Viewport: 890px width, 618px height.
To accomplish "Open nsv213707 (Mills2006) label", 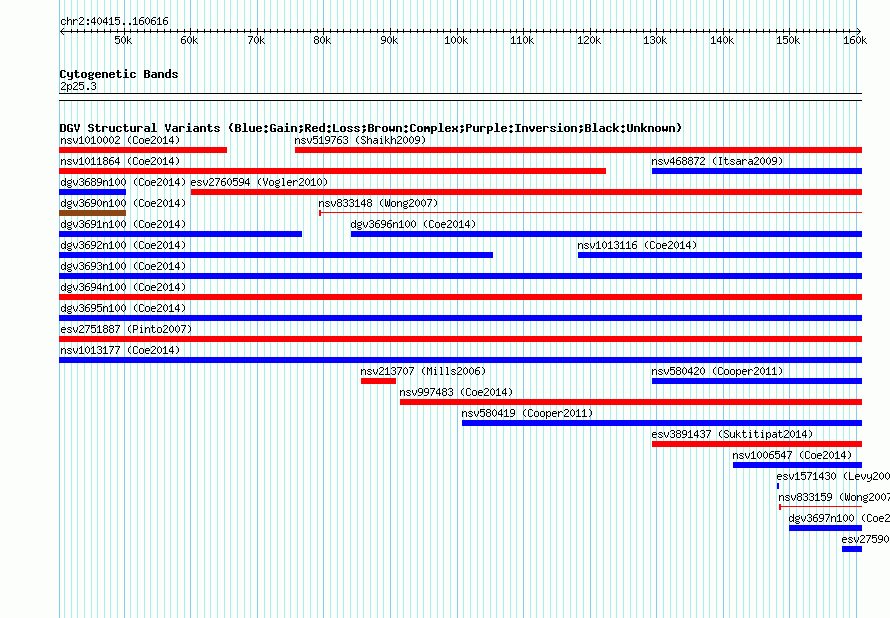I will (423, 371).
